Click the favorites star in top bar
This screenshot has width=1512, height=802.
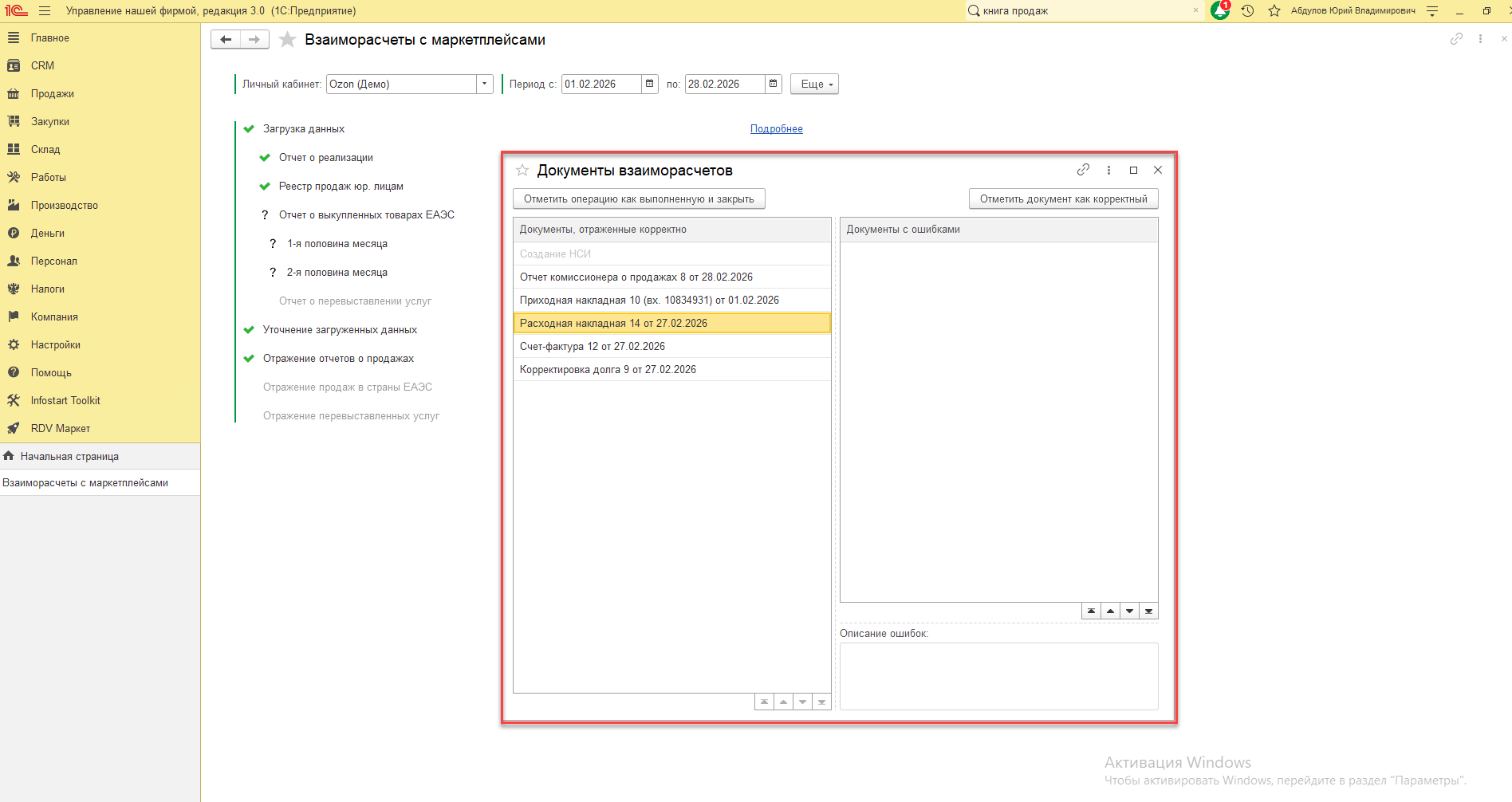(x=1274, y=11)
